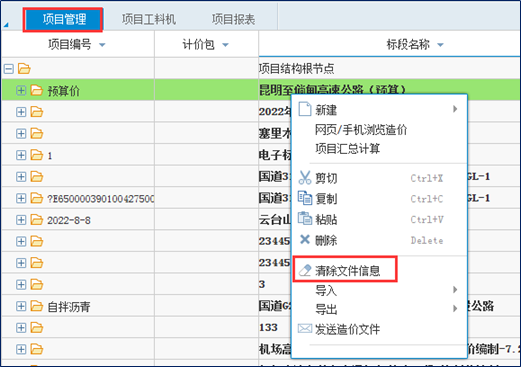Click the folder icon of ?E650000390100427500 row
This screenshot has height=367, width=521.
click(x=37, y=198)
